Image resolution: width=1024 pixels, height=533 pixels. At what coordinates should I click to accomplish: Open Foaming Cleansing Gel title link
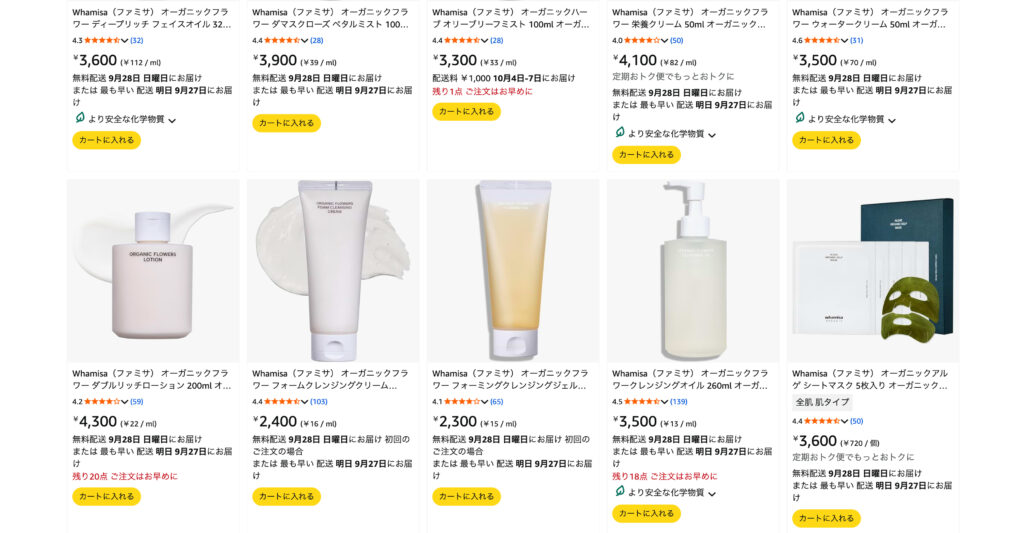(509, 379)
